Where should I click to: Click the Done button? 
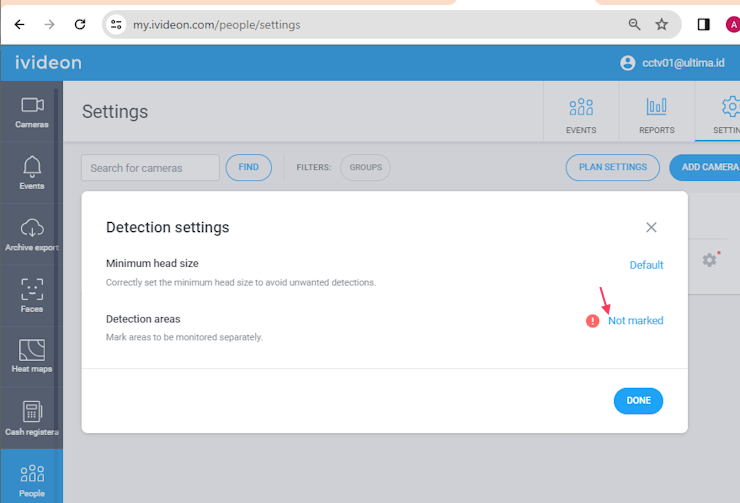click(638, 401)
